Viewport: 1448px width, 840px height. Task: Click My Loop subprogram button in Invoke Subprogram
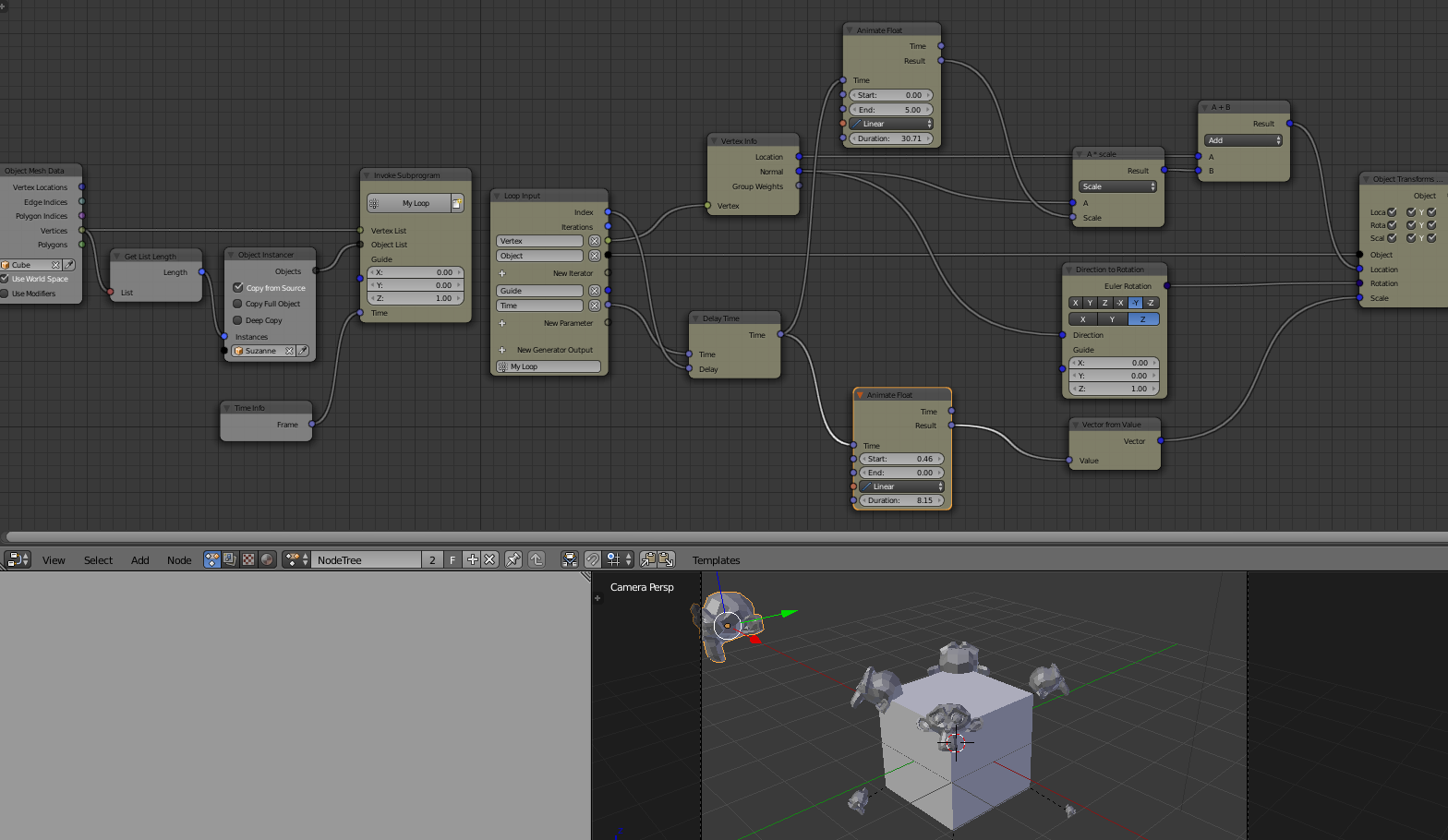409,203
